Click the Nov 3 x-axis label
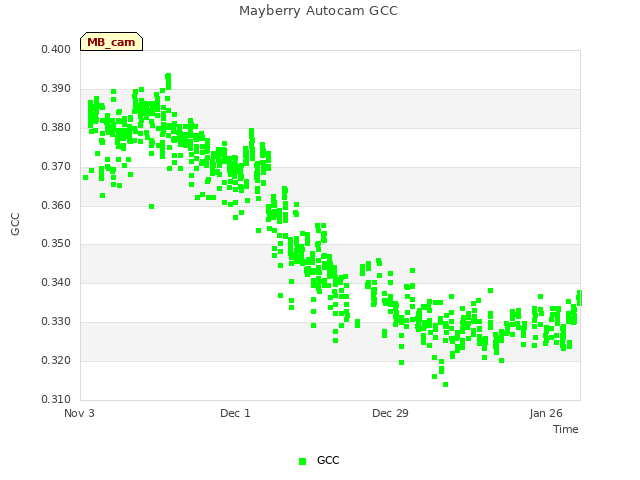 [79, 413]
